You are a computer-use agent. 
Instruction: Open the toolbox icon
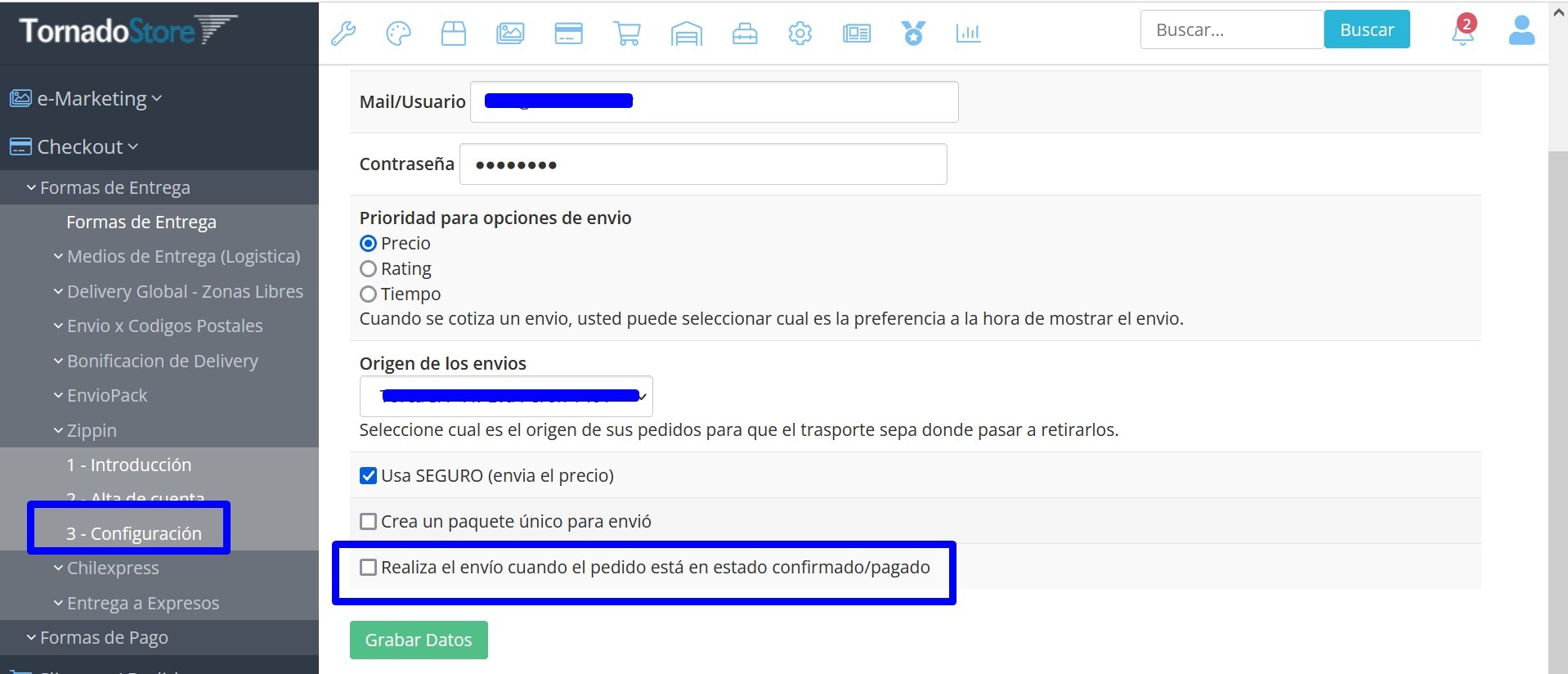tap(745, 34)
